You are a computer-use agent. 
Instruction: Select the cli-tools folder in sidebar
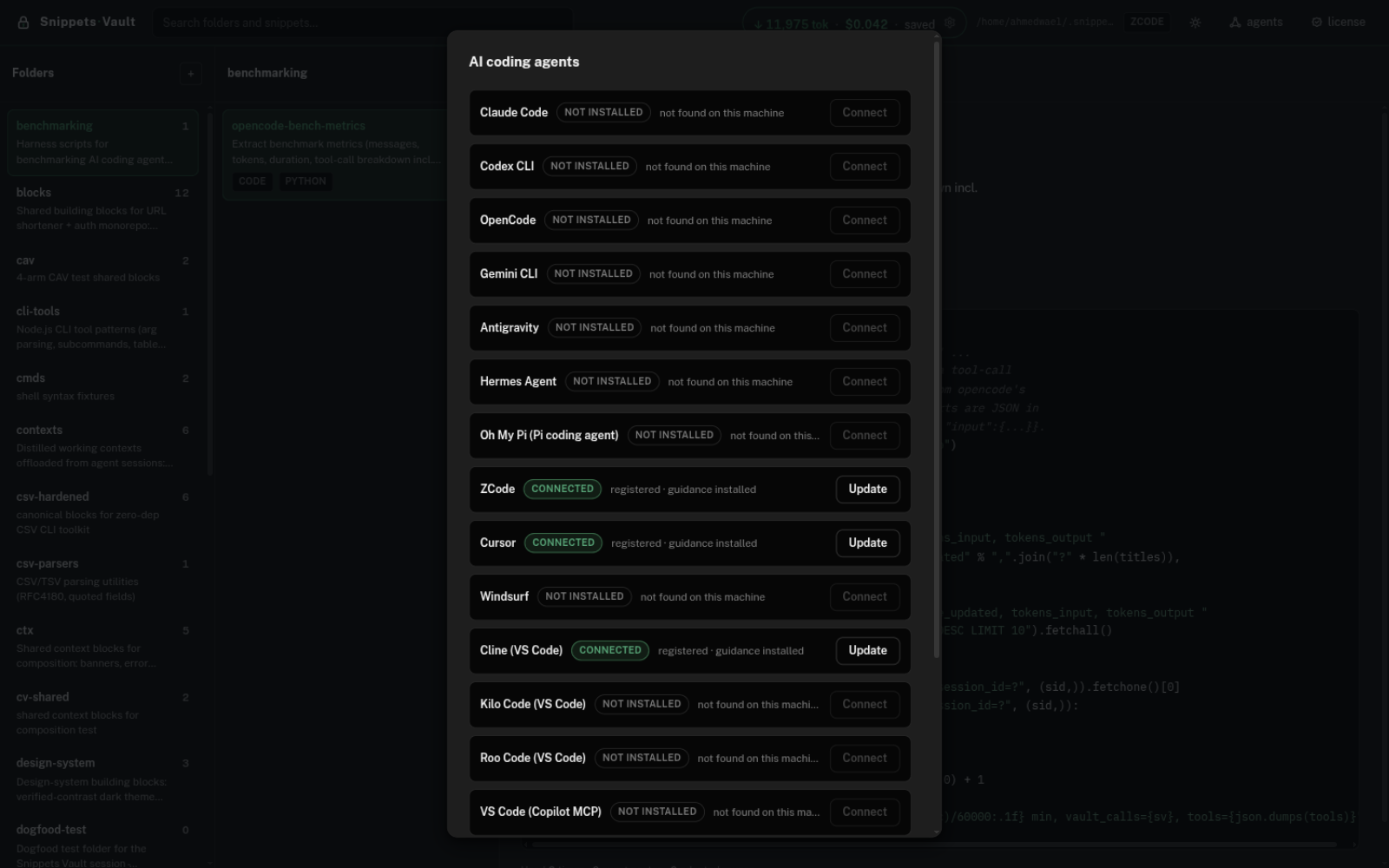click(102, 327)
